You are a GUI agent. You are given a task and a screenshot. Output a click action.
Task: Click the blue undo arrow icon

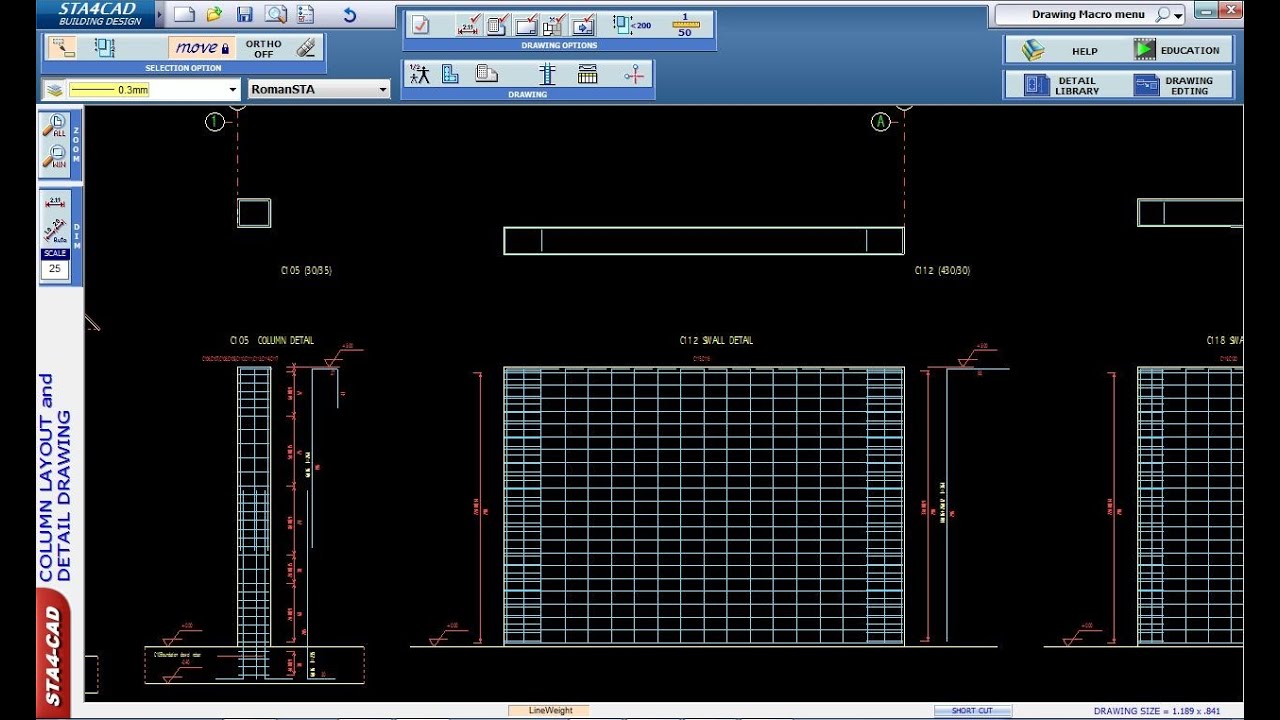tap(349, 14)
